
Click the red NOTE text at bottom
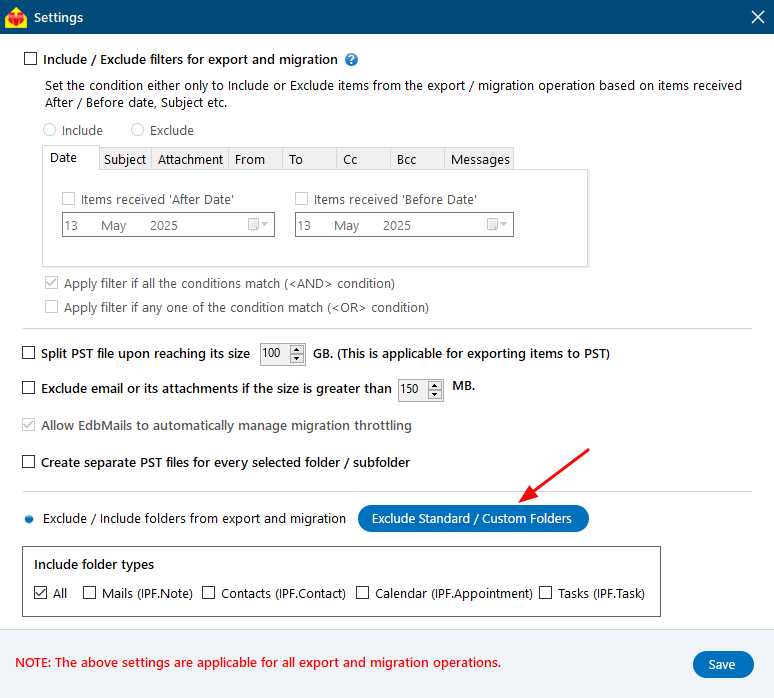(x=258, y=662)
